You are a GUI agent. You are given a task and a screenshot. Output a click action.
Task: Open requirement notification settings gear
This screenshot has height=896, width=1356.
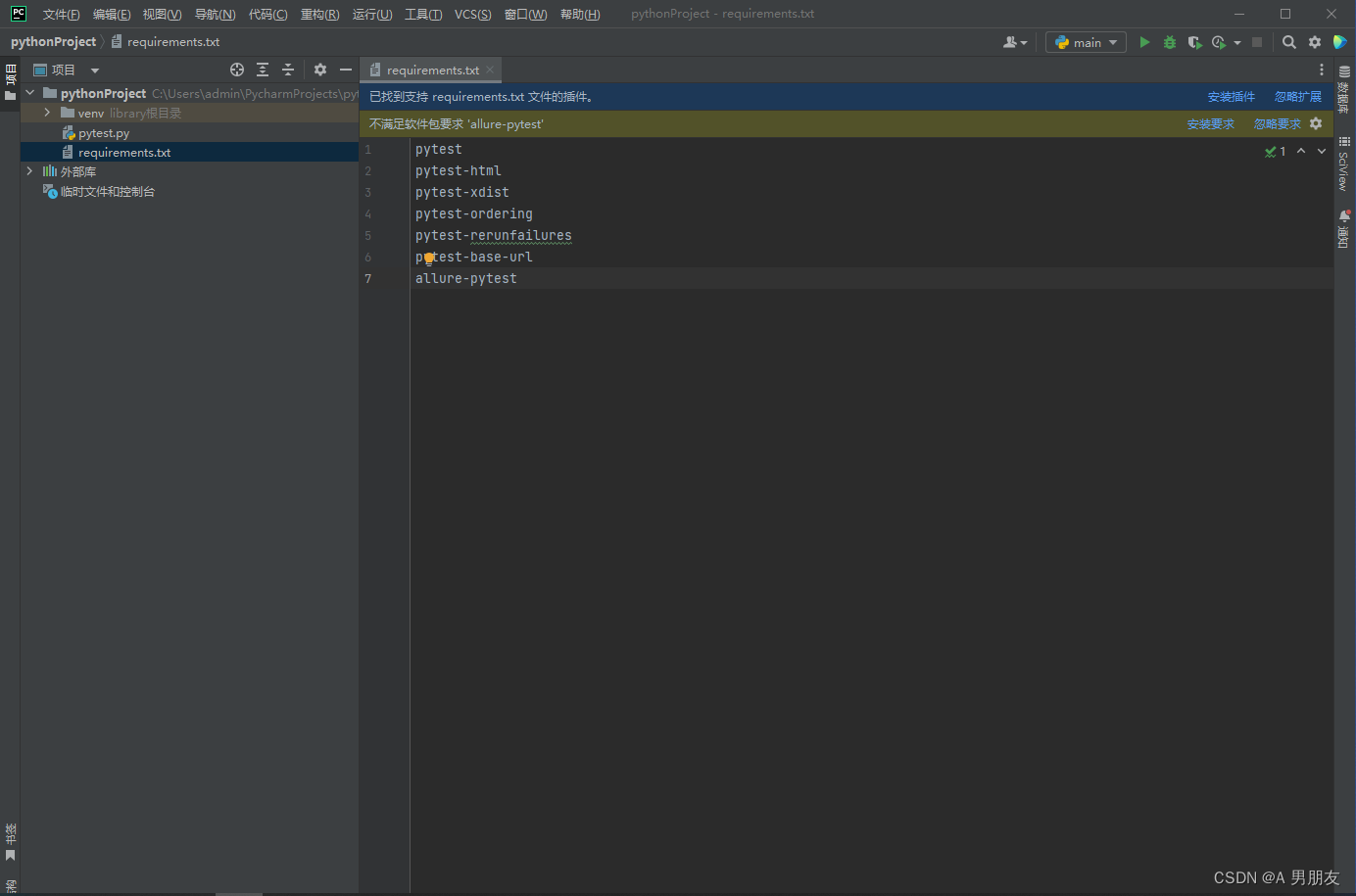coord(1316,123)
